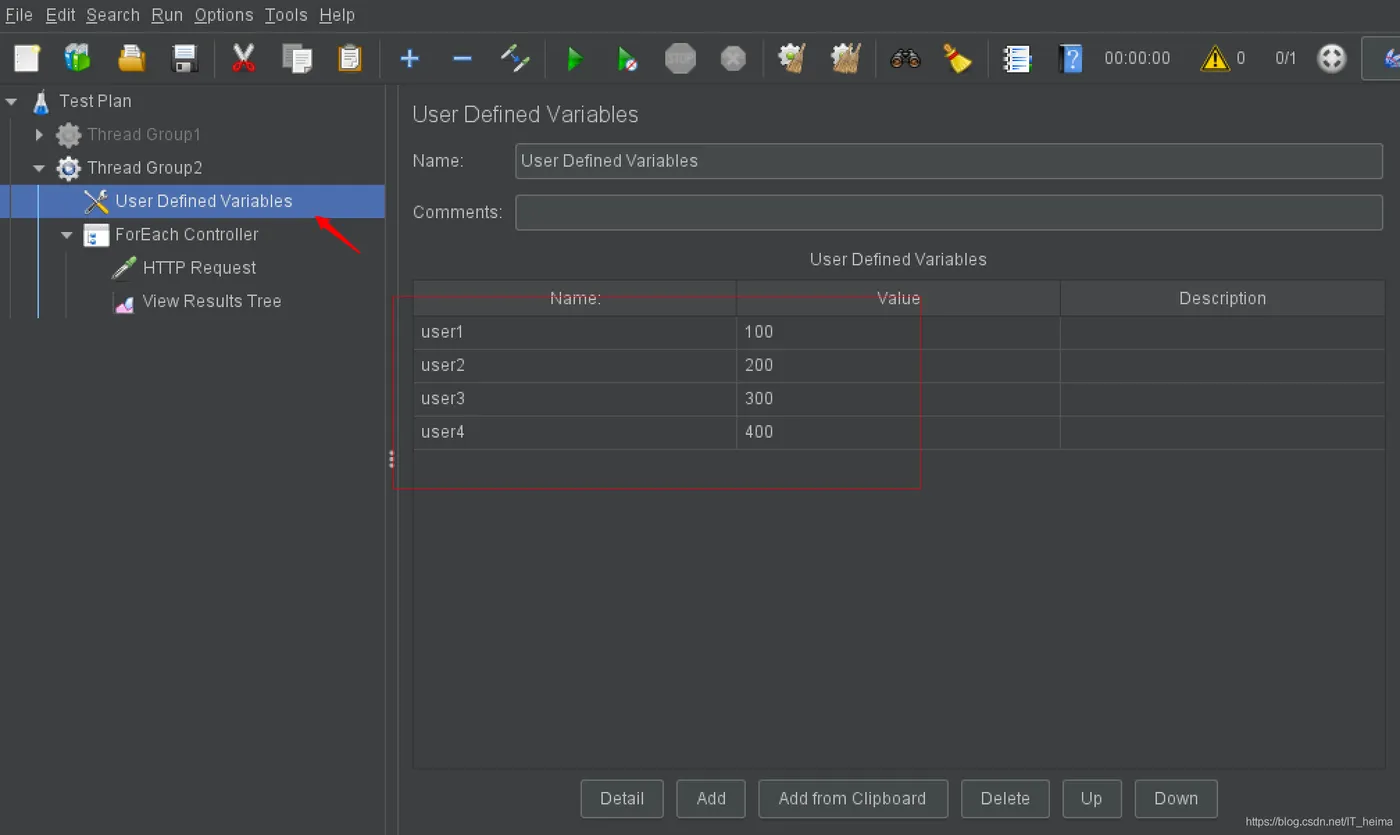Viewport: 1400px width, 835px height.
Task: Open Search with the binoculars icon
Action: click(905, 59)
